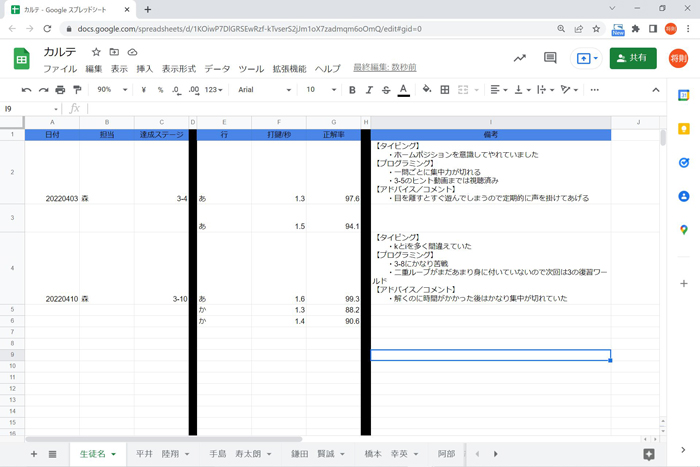Toggle strikethrough formatting
The image size is (700, 467).
coord(386,90)
